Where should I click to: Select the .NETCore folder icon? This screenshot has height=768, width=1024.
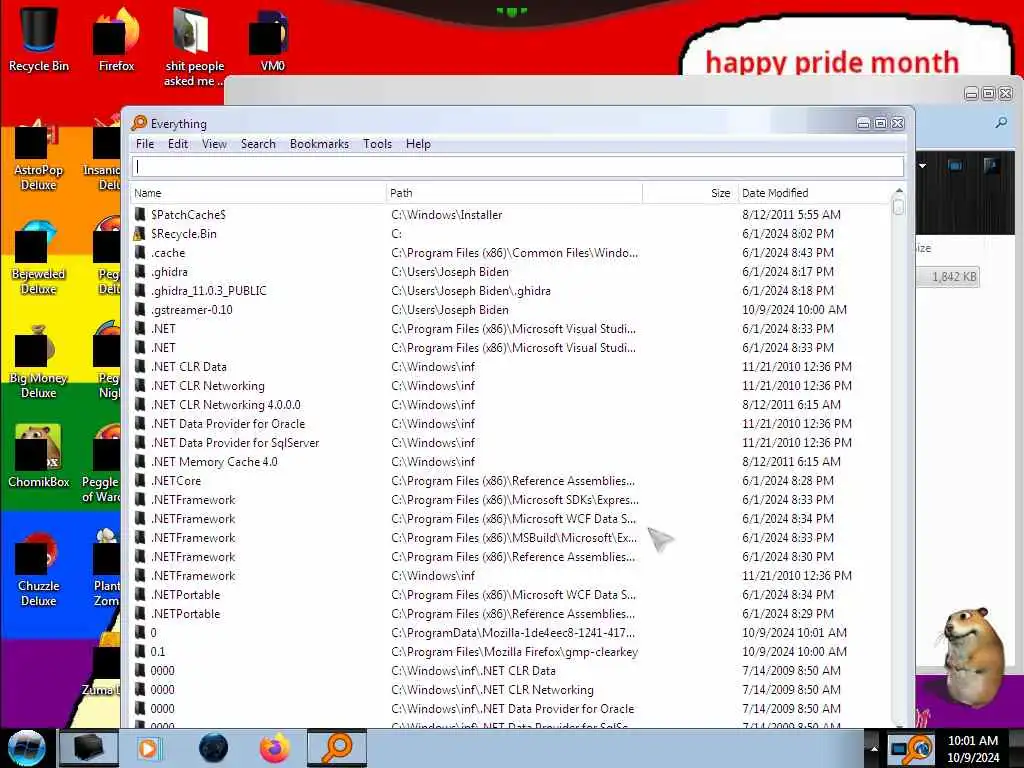140,480
